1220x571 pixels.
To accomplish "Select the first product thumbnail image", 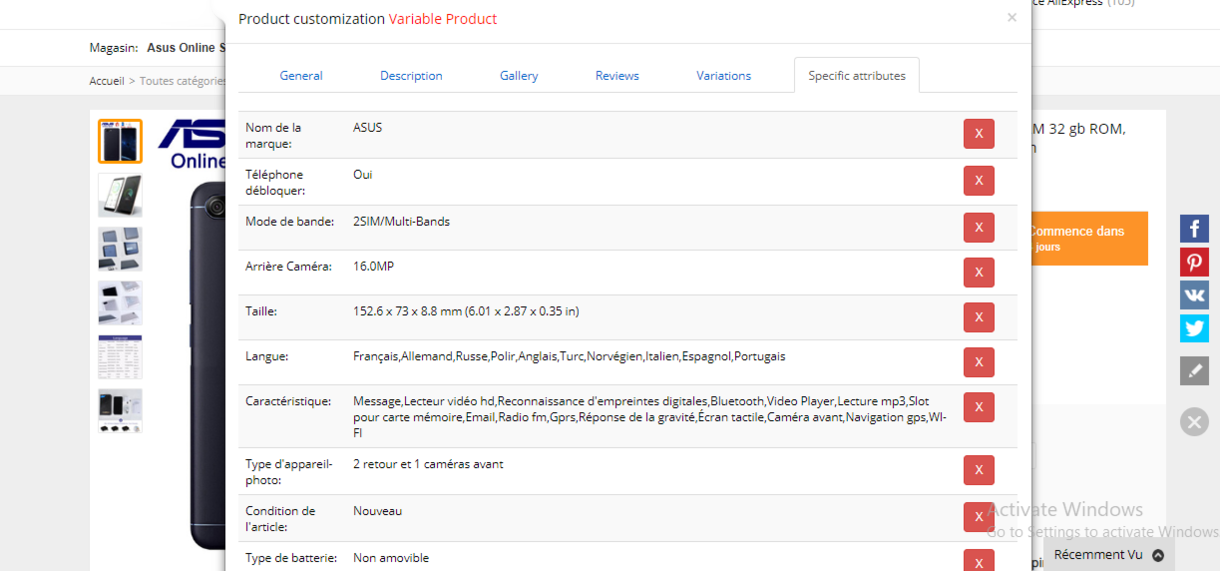I will click(x=120, y=141).
